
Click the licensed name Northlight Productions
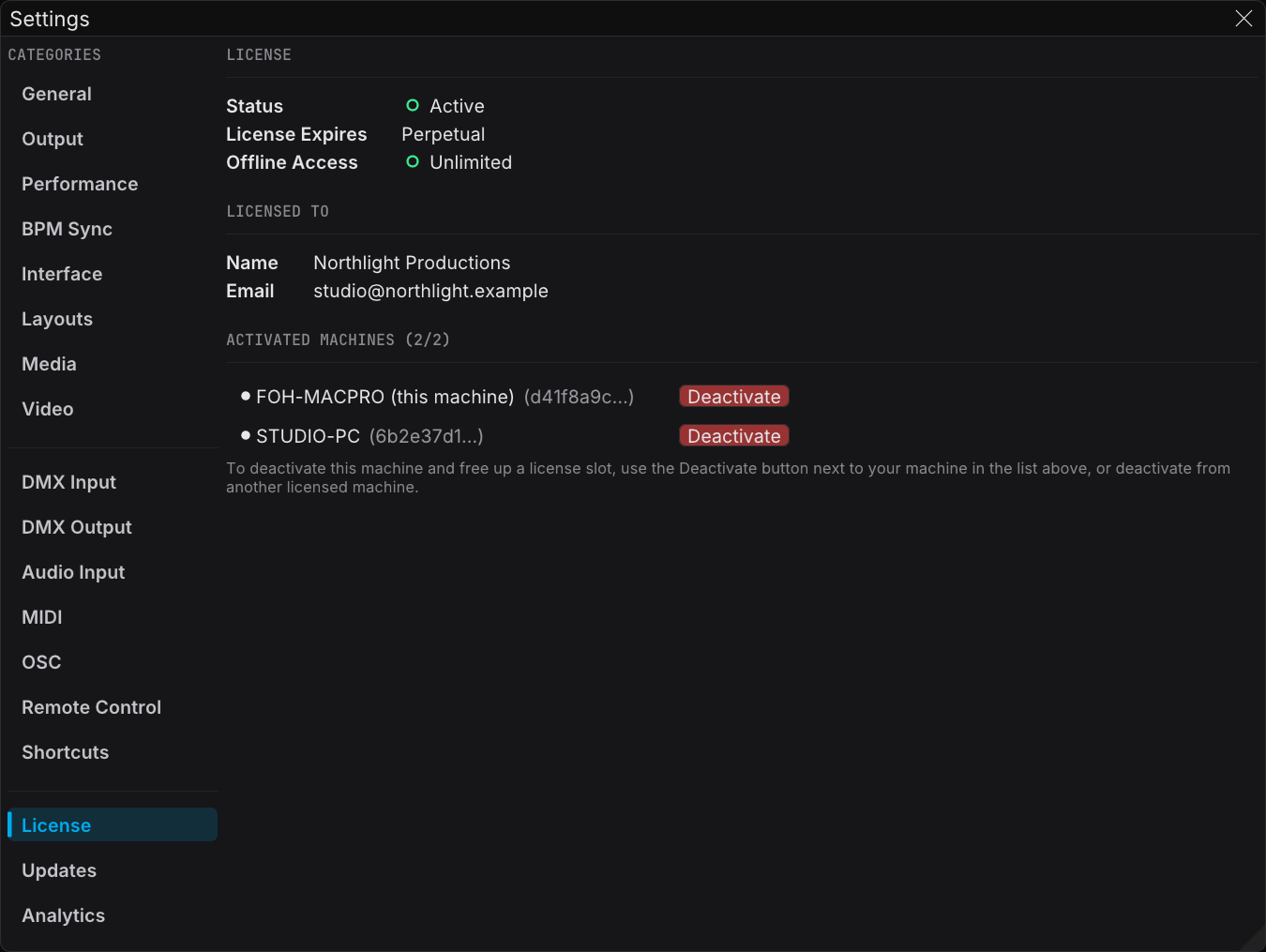tap(412, 263)
